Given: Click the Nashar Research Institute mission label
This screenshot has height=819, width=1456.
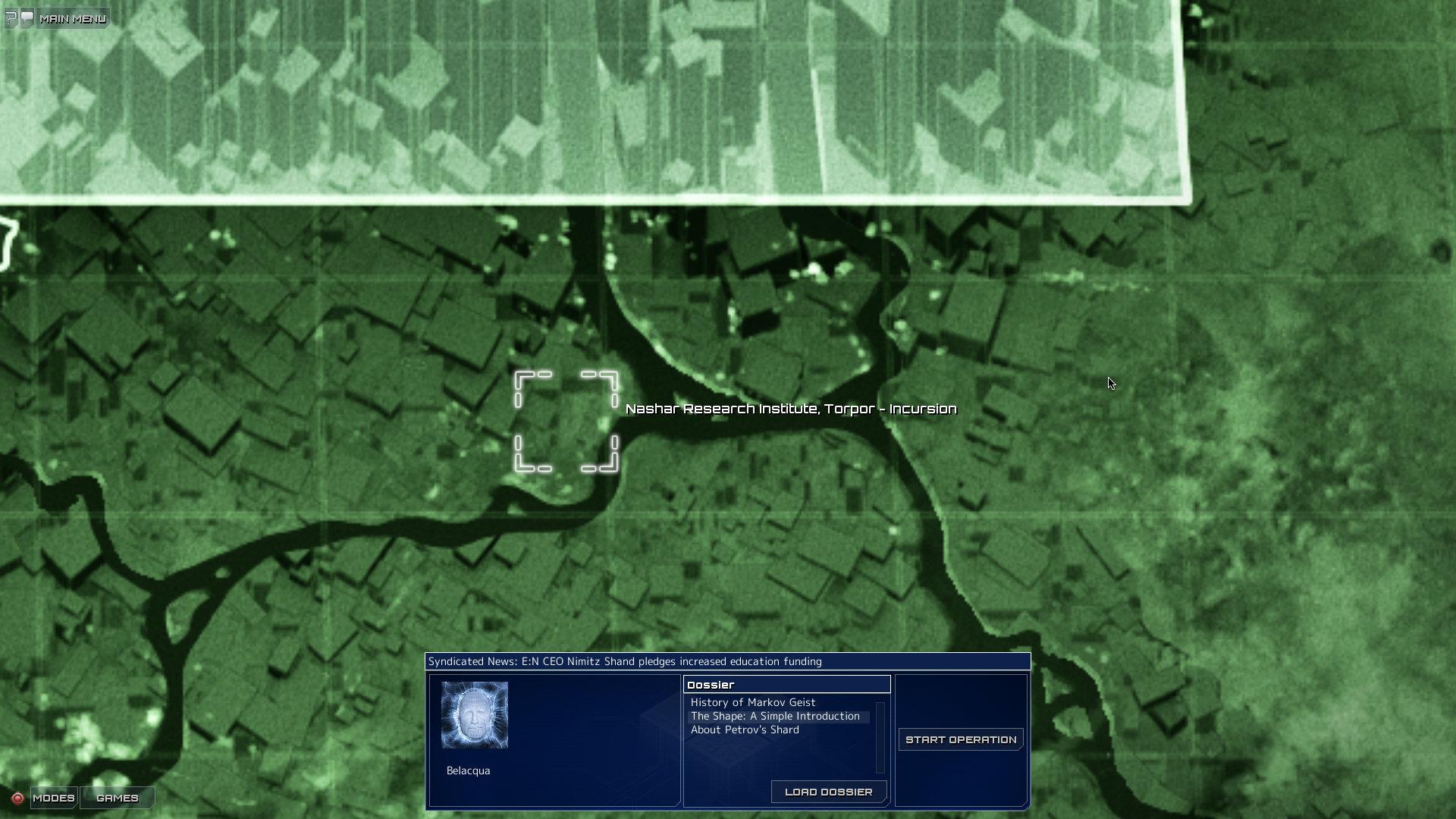Looking at the screenshot, I should click(x=790, y=409).
